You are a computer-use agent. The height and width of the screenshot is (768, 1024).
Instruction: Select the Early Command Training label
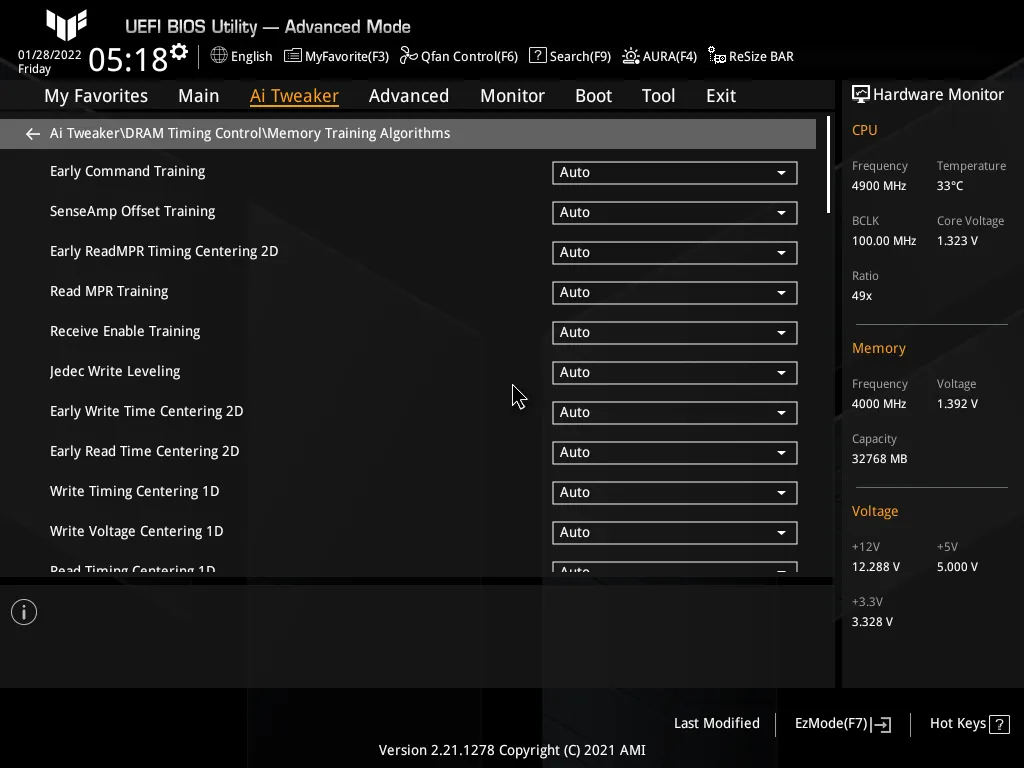coord(127,171)
